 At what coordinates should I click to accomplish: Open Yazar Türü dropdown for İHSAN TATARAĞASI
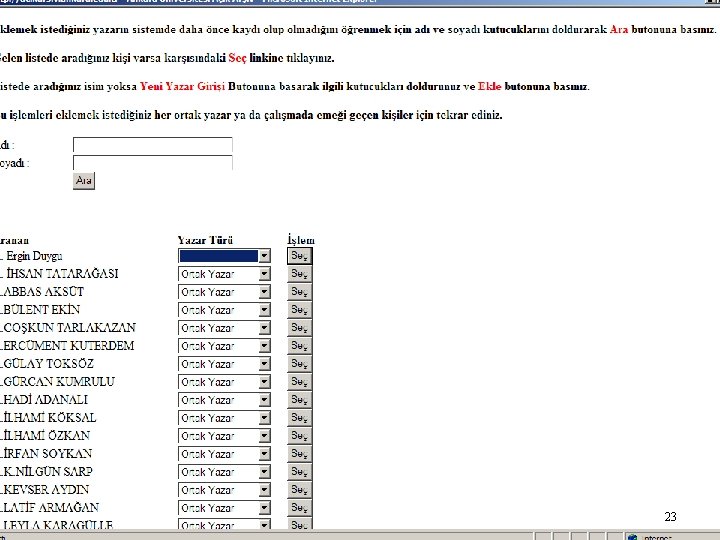[224, 274]
